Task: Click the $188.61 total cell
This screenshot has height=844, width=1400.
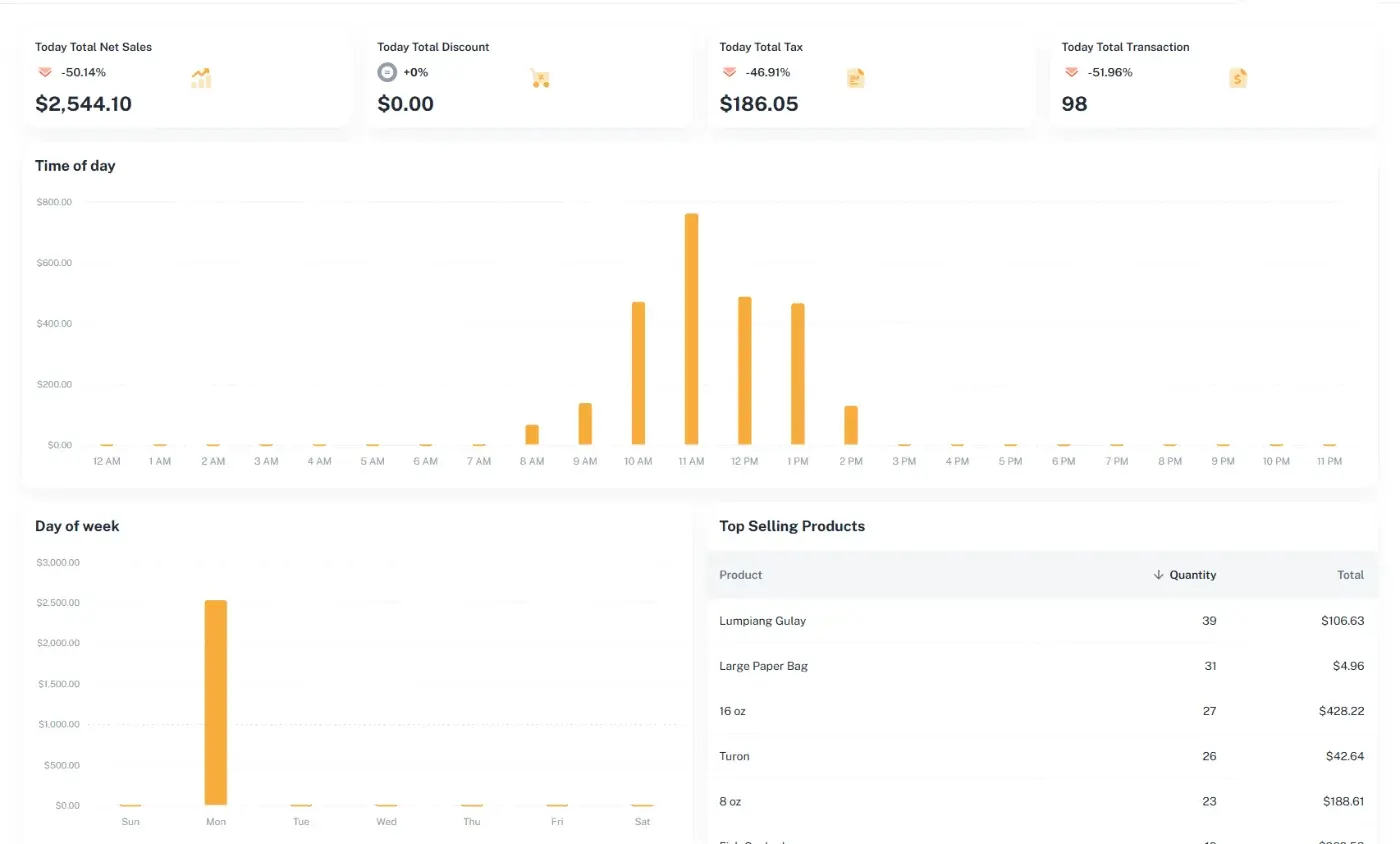Action: coord(1342,801)
